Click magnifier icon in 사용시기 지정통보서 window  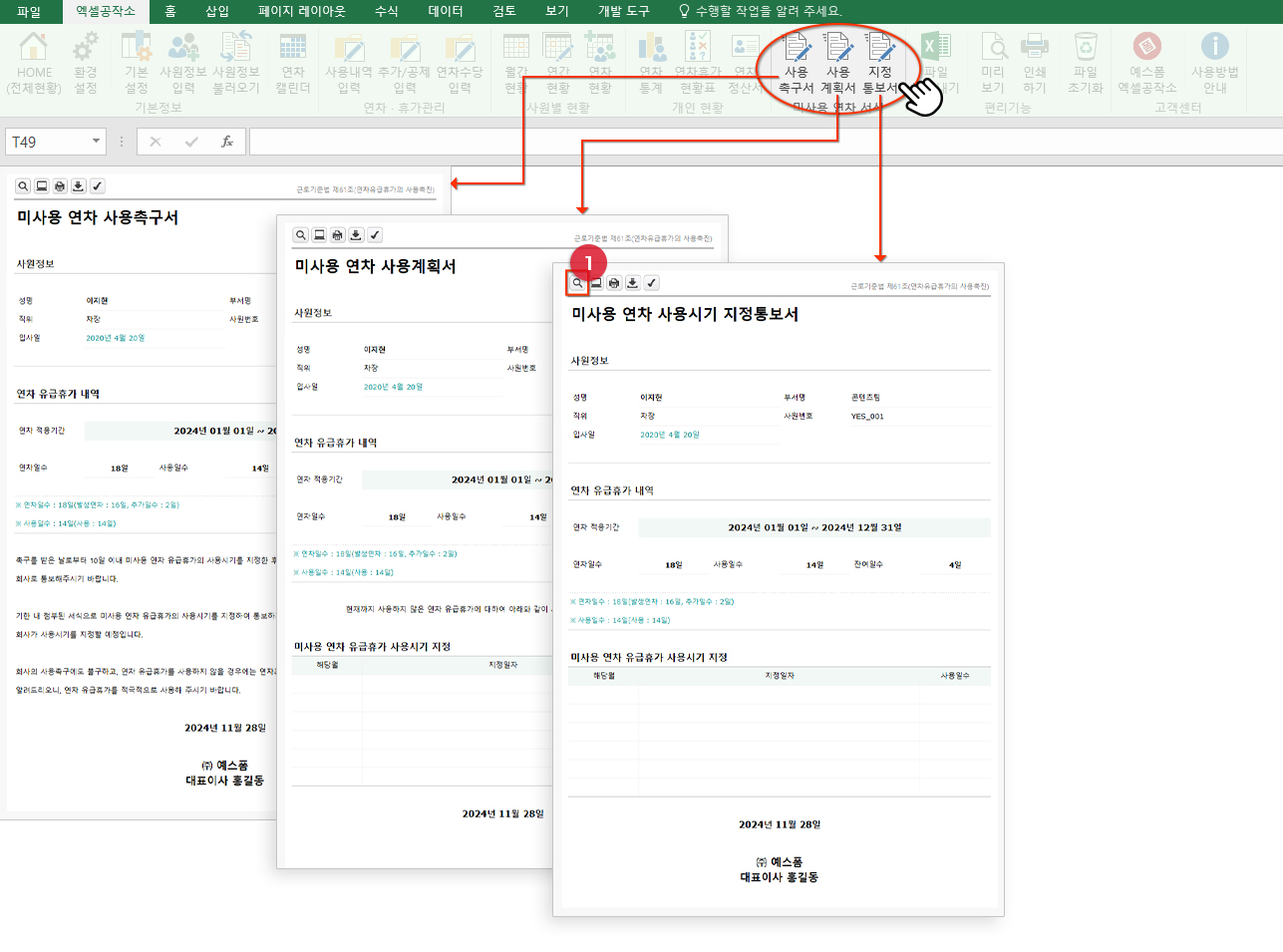pos(577,283)
